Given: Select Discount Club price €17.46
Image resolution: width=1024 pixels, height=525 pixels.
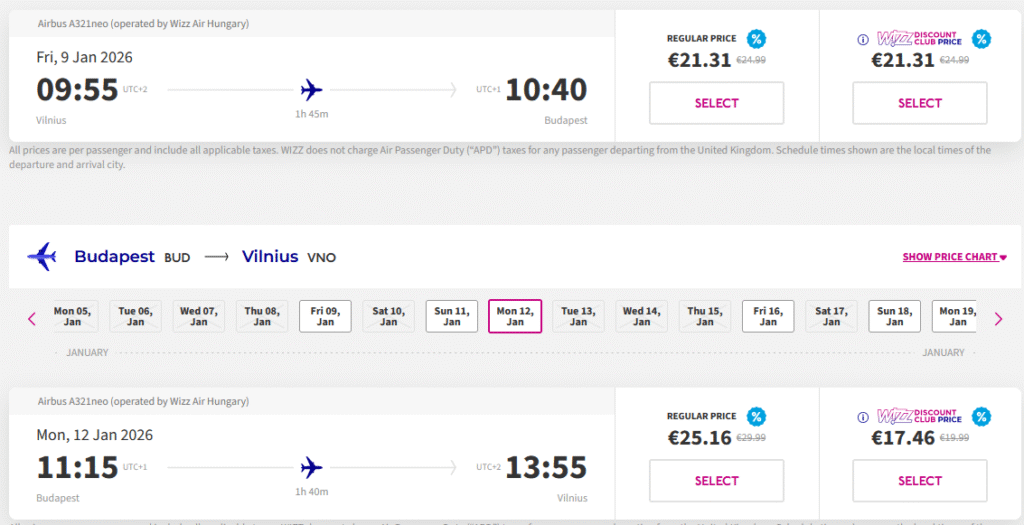Looking at the screenshot, I should pos(919,481).
